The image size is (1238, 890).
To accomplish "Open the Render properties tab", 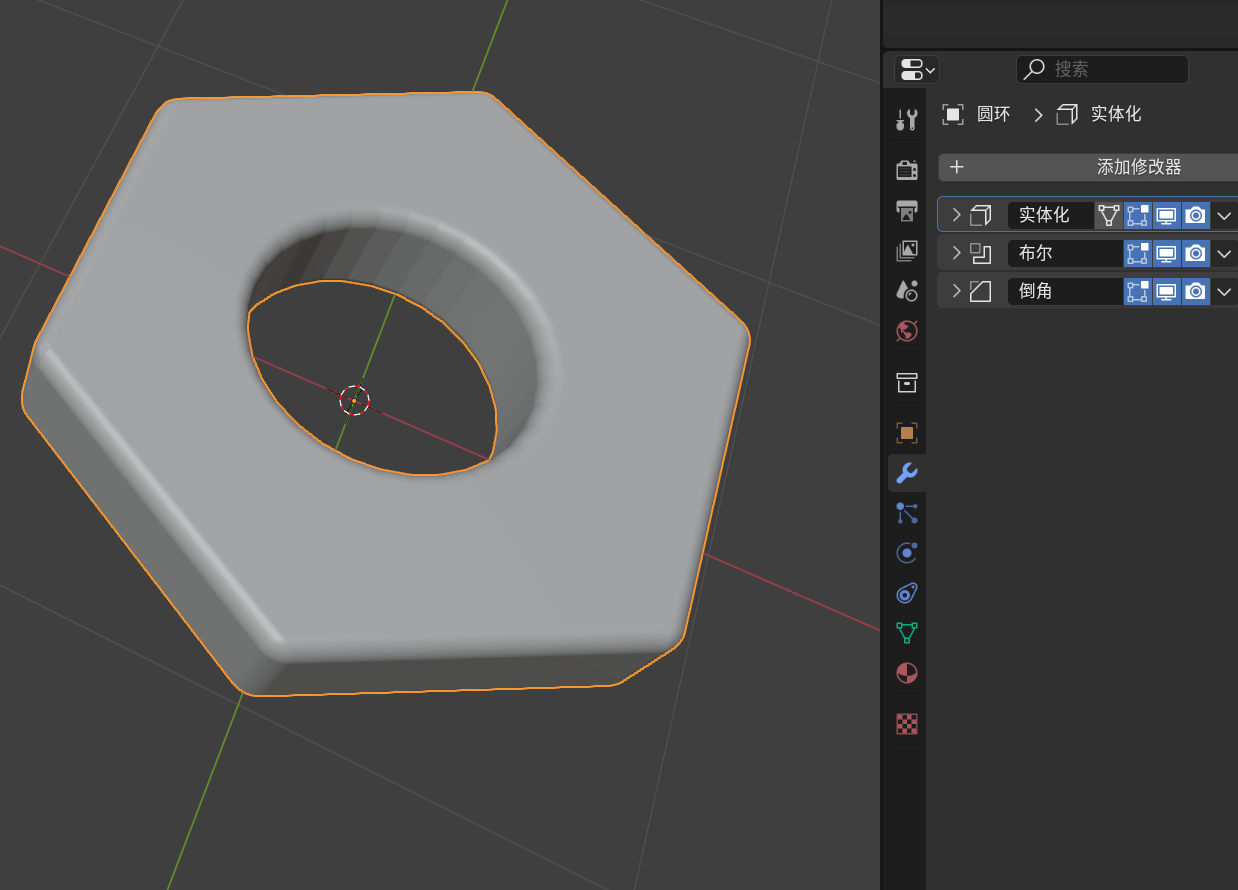I will pos(907,170).
